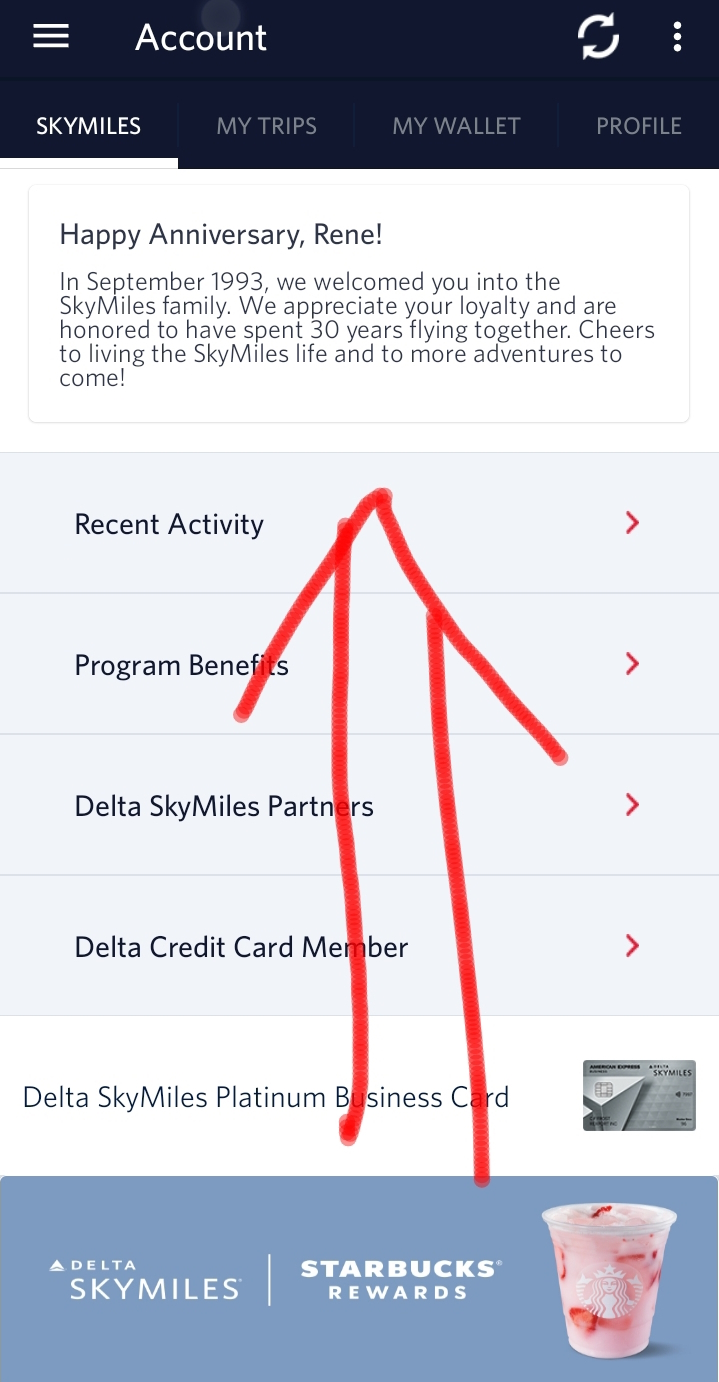Tap the Platinum Business Card image
The height and width of the screenshot is (1382, 719).
click(x=639, y=1096)
